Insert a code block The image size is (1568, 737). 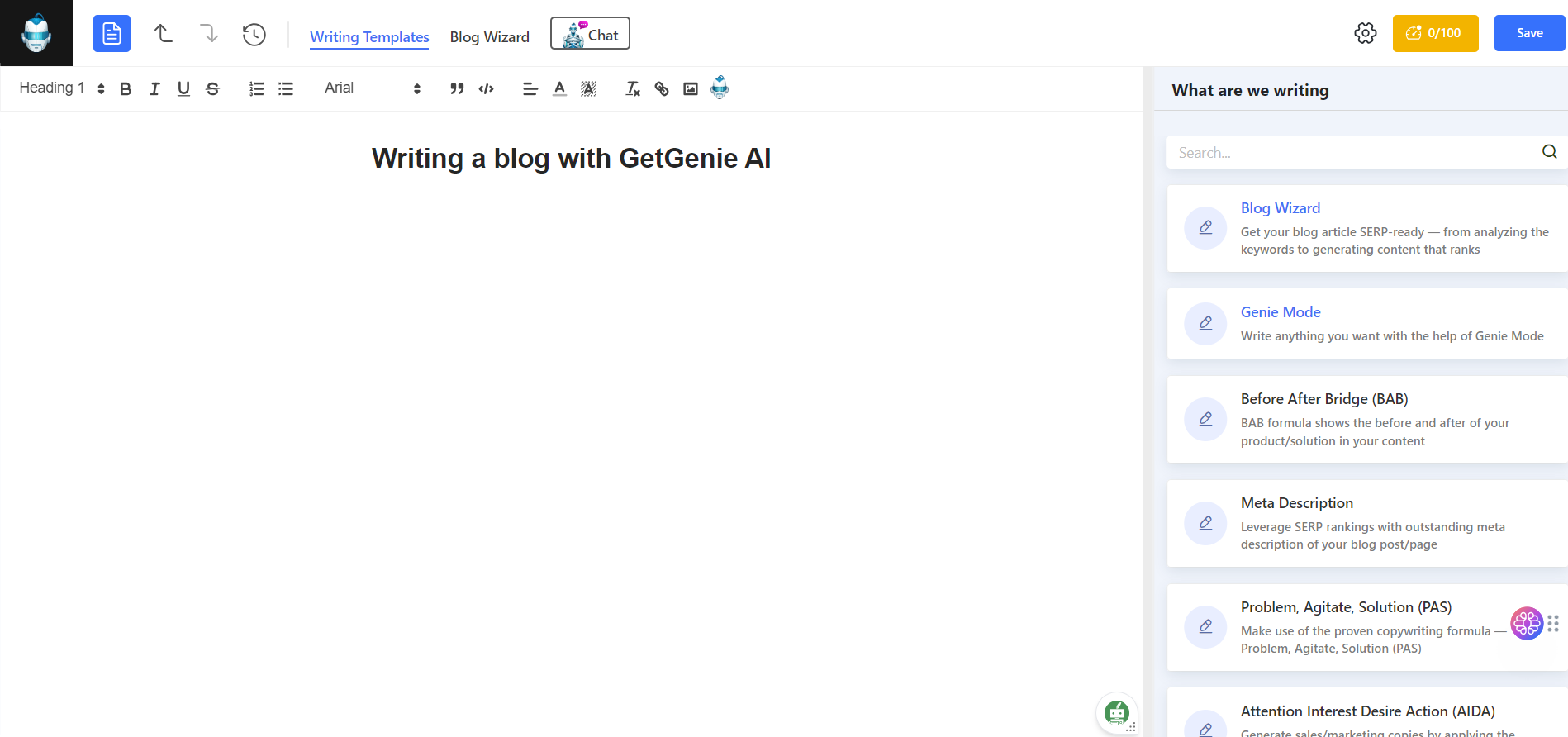click(487, 88)
